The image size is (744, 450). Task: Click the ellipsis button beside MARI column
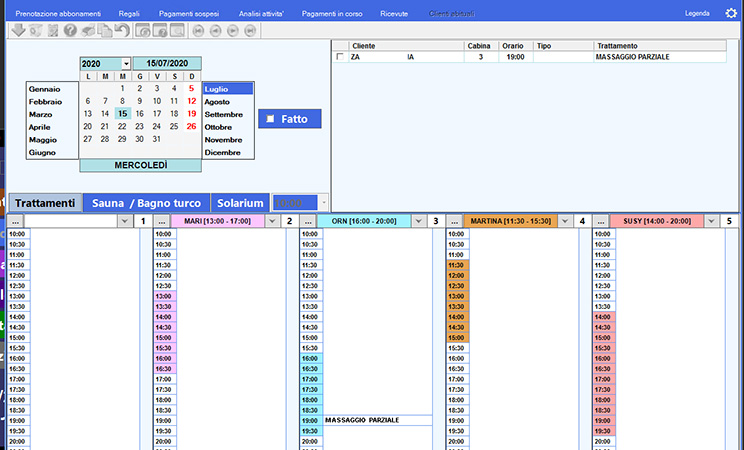click(x=162, y=221)
